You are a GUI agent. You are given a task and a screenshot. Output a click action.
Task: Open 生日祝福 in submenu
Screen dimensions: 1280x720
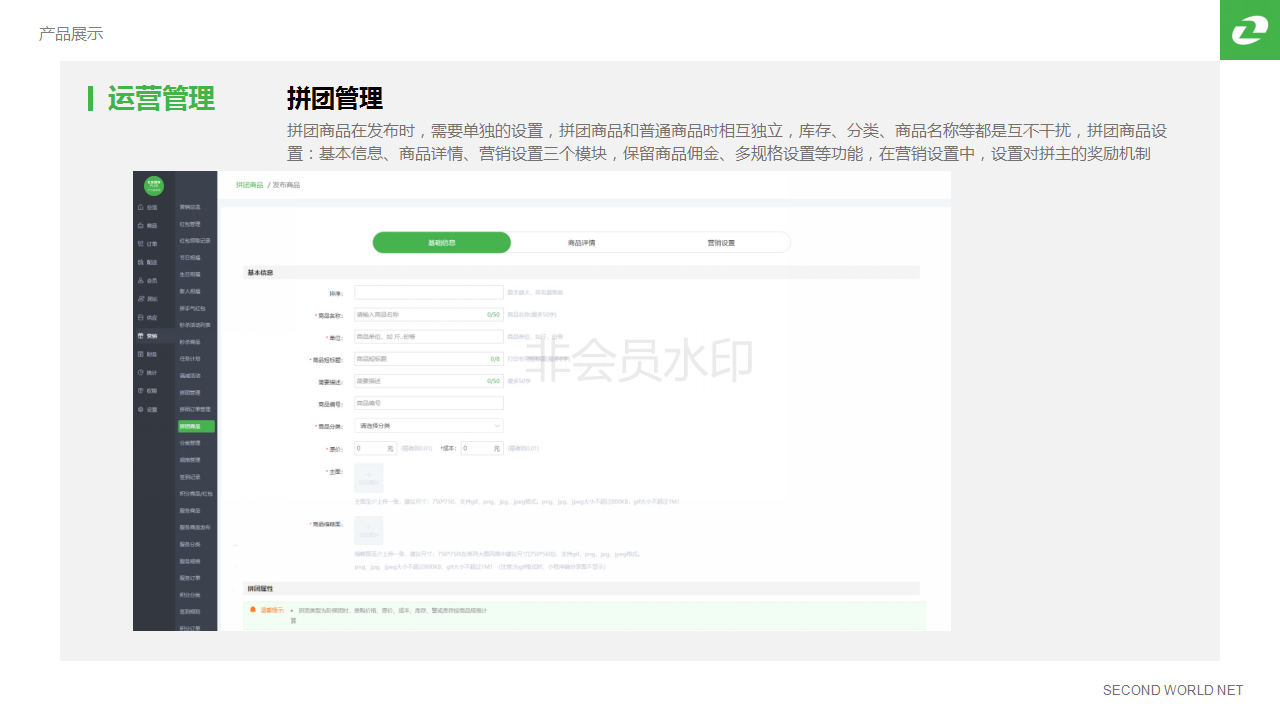190,274
